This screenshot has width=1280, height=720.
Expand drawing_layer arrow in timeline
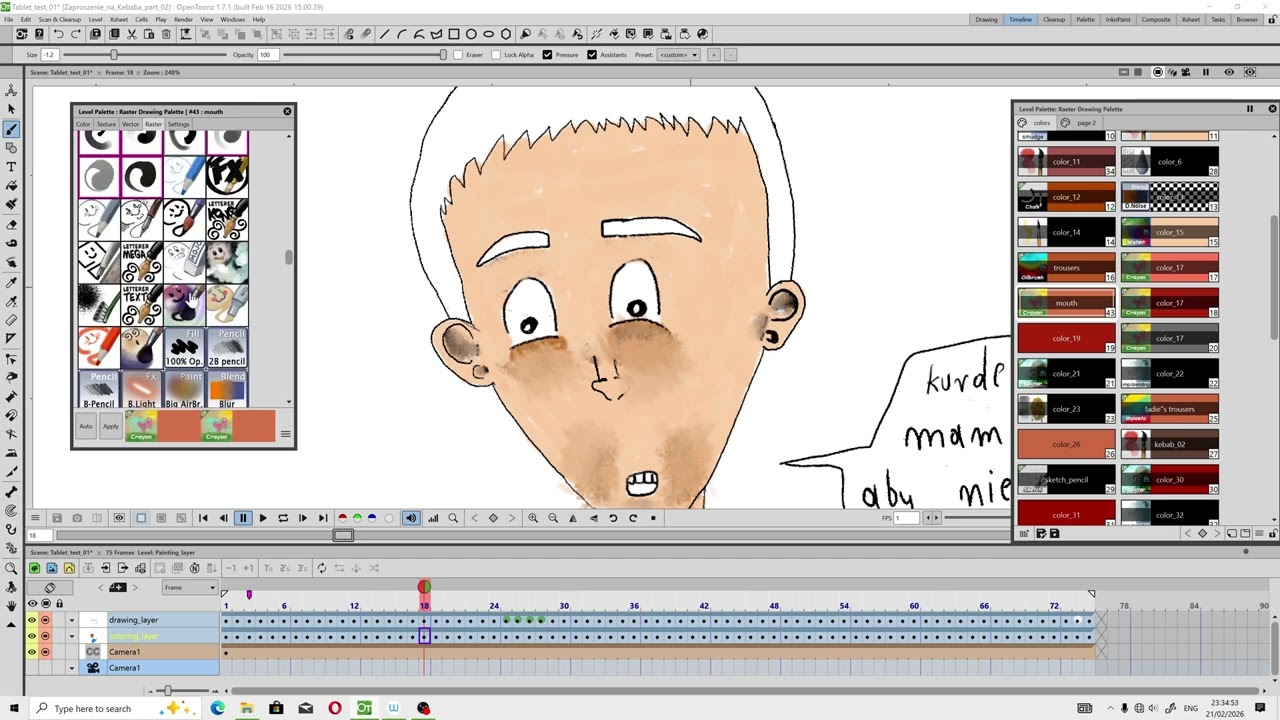click(x=71, y=620)
